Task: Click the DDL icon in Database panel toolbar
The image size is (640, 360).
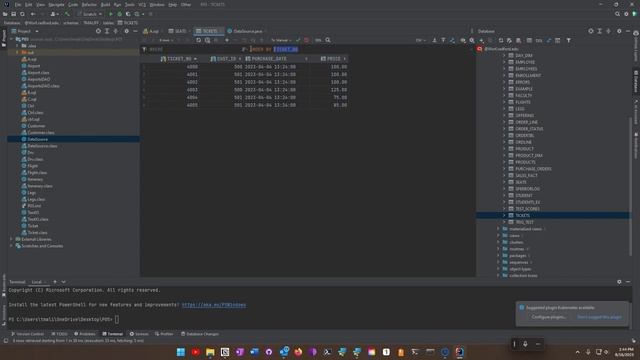Action: coord(539,40)
